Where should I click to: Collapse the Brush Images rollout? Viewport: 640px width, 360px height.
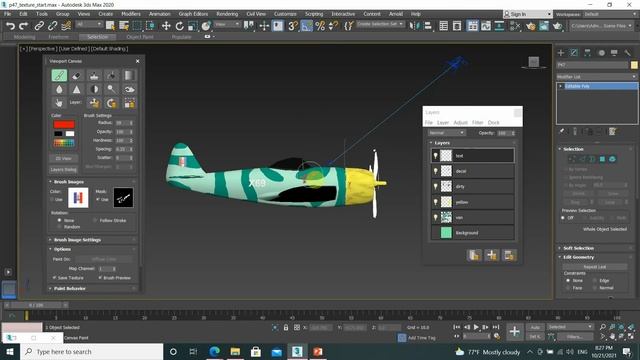pos(69,182)
